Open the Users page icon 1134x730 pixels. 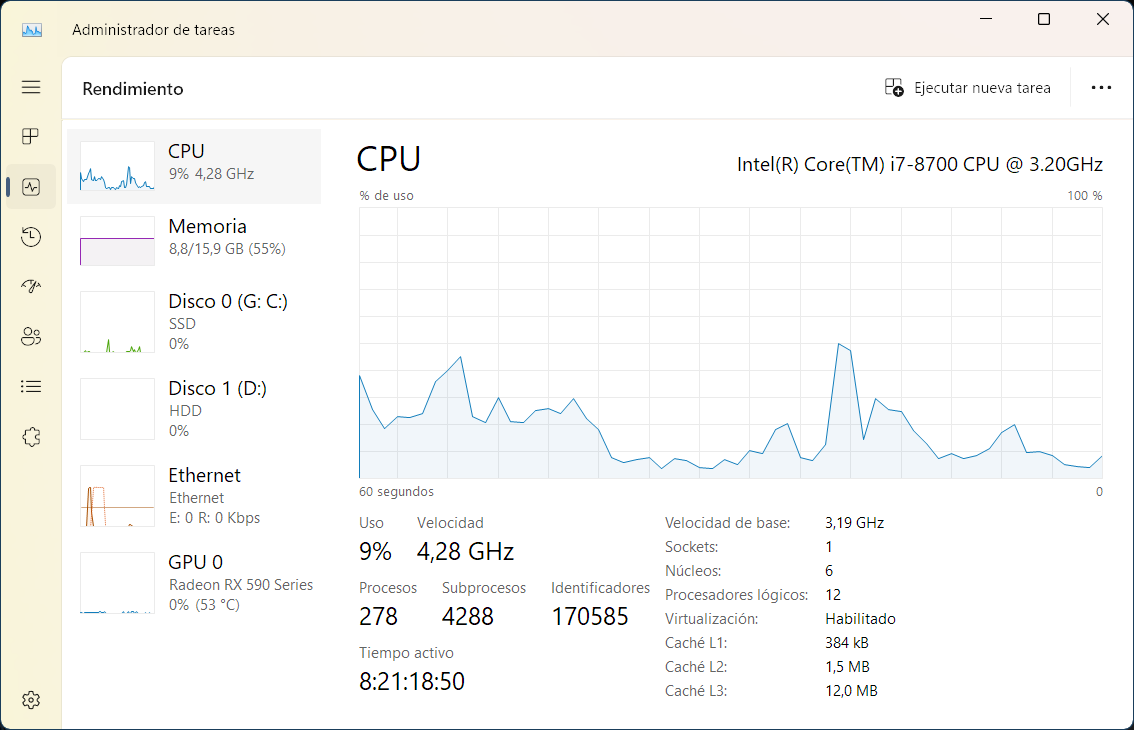pyautogui.click(x=31, y=337)
